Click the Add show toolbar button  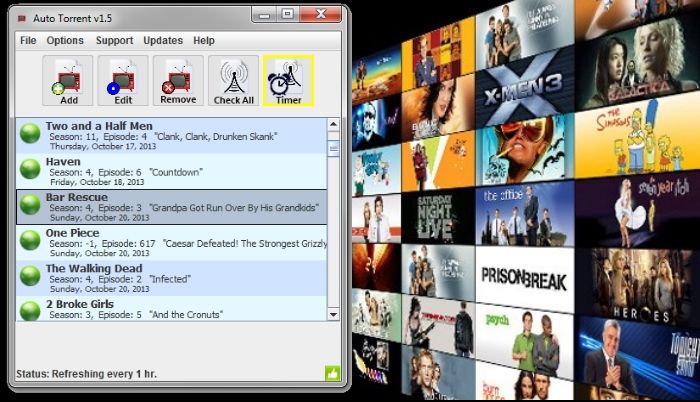pyautogui.click(x=68, y=81)
